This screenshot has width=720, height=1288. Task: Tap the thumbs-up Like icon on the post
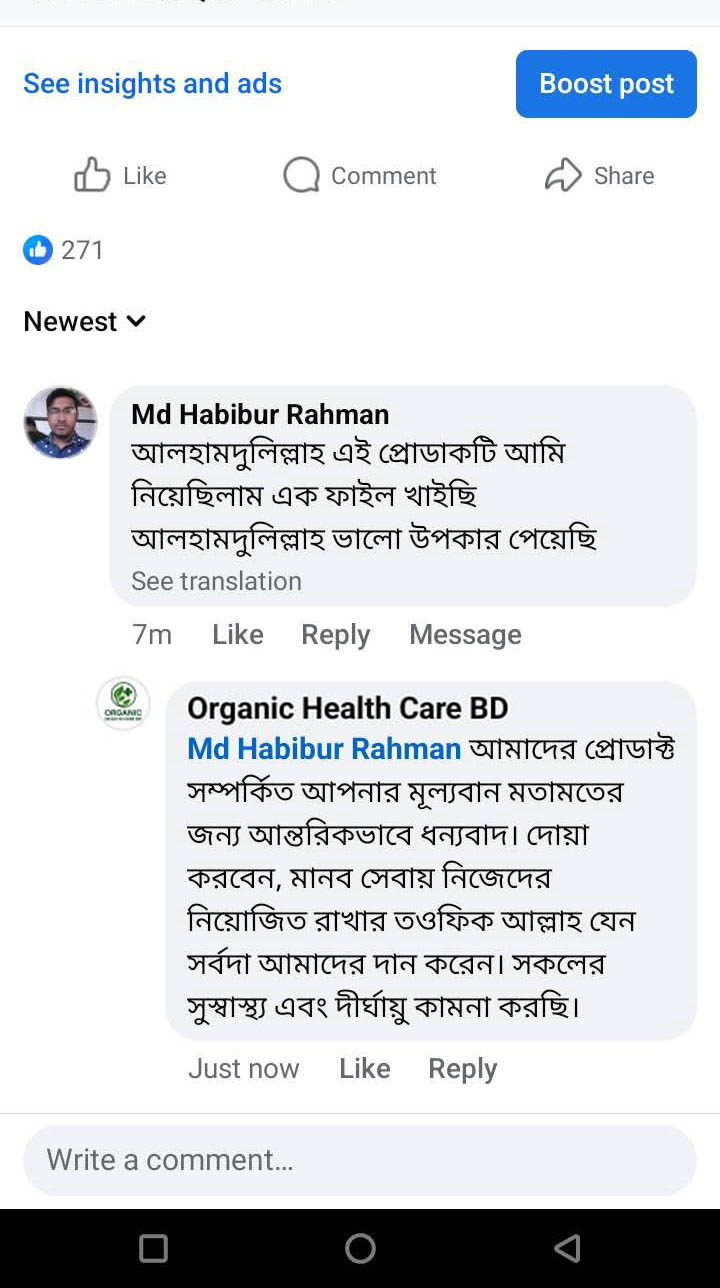pos(92,176)
